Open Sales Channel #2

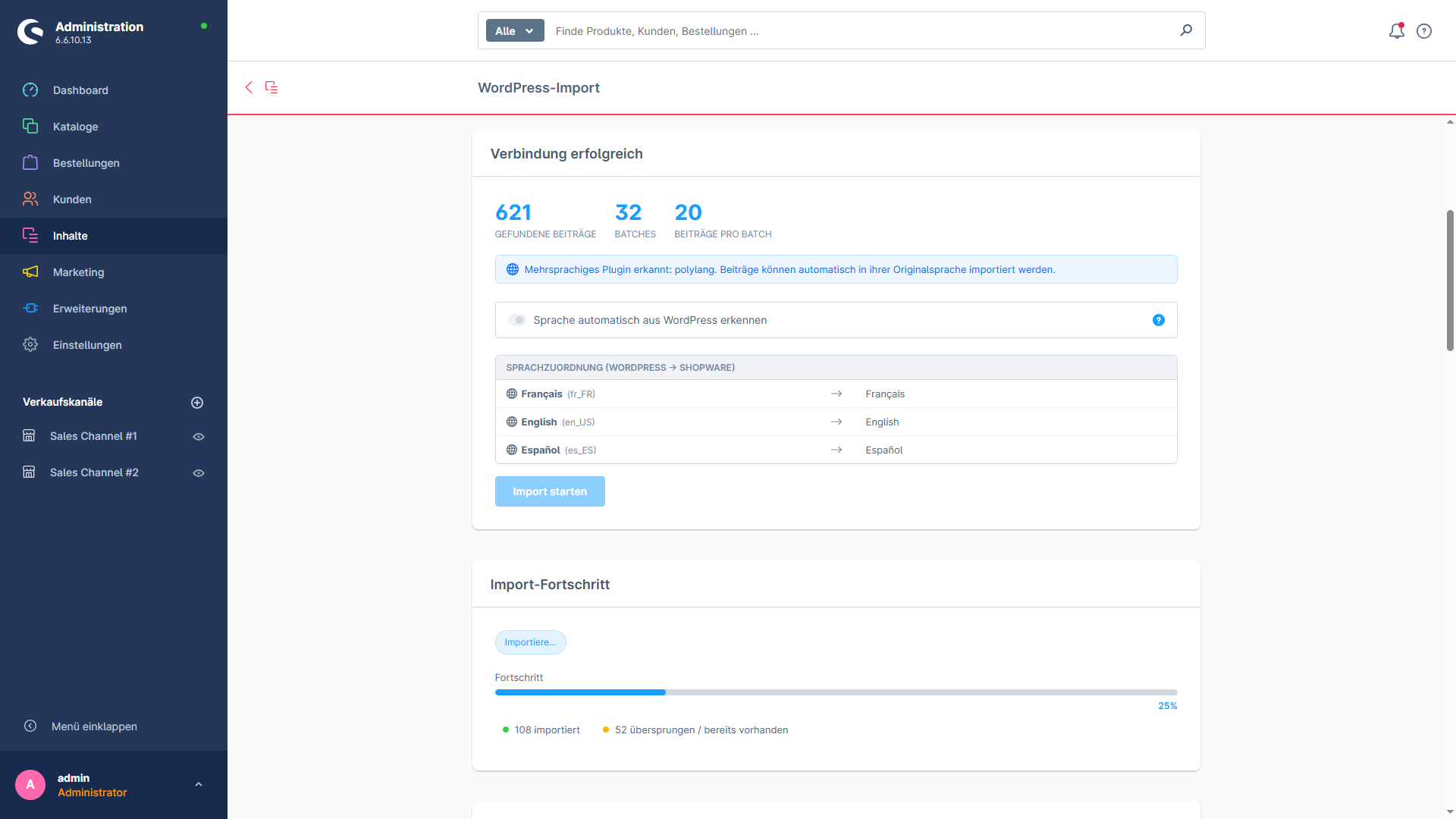[x=94, y=472]
